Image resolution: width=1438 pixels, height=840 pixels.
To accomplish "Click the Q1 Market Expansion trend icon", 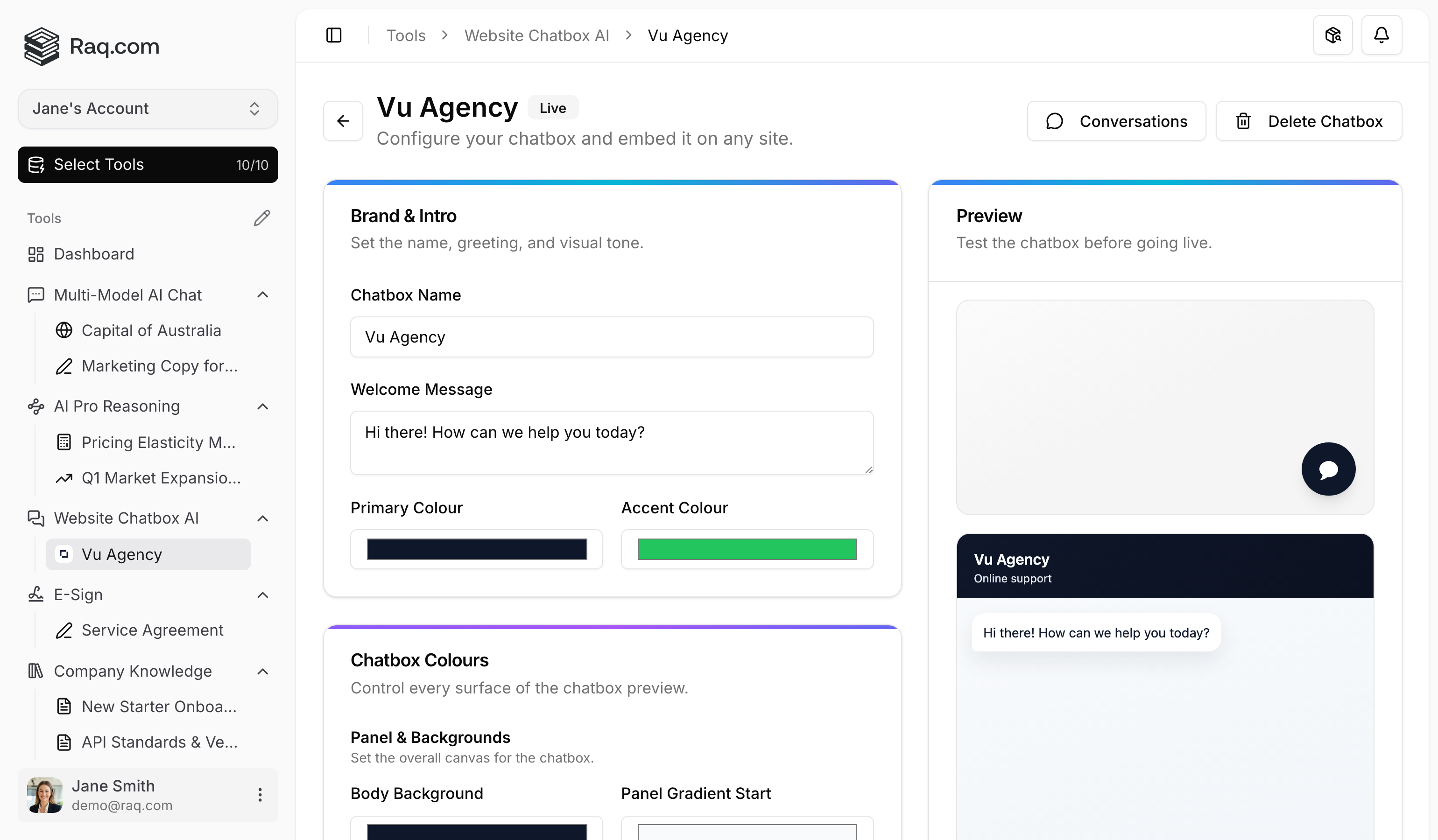I will [x=64, y=478].
